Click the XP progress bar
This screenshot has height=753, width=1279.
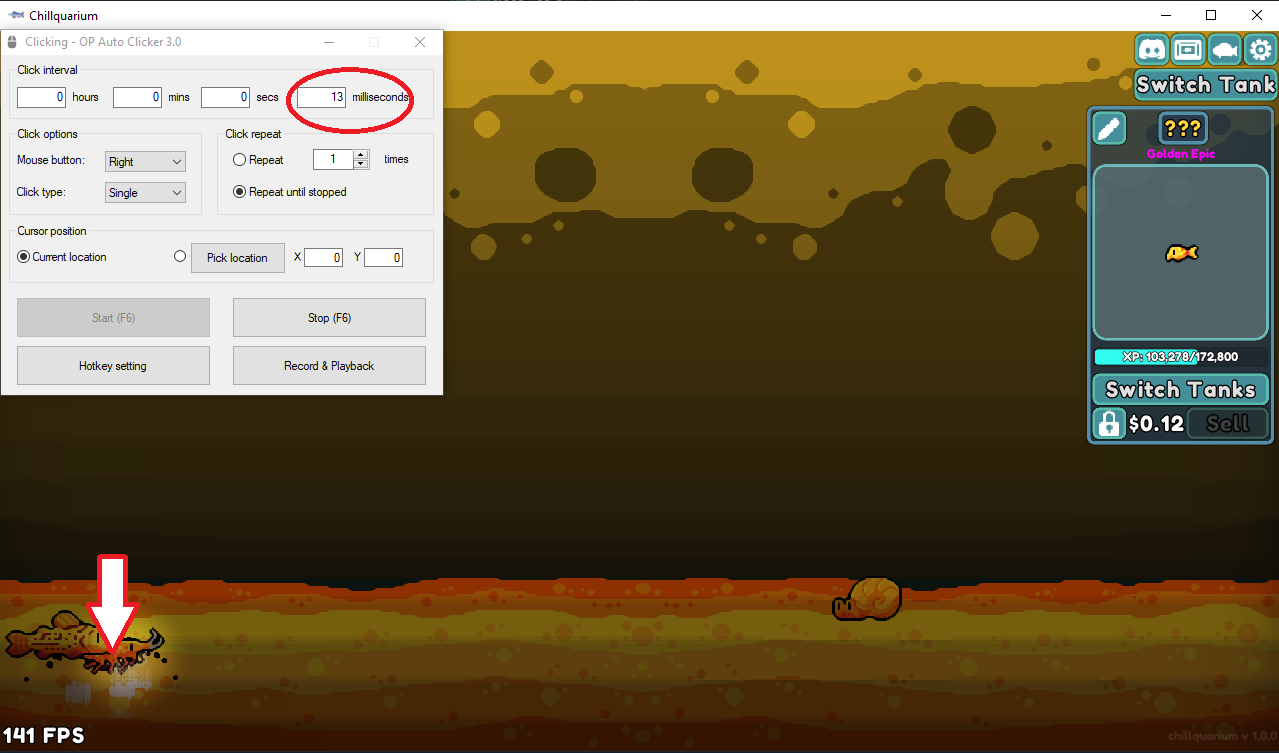(1180, 356)
